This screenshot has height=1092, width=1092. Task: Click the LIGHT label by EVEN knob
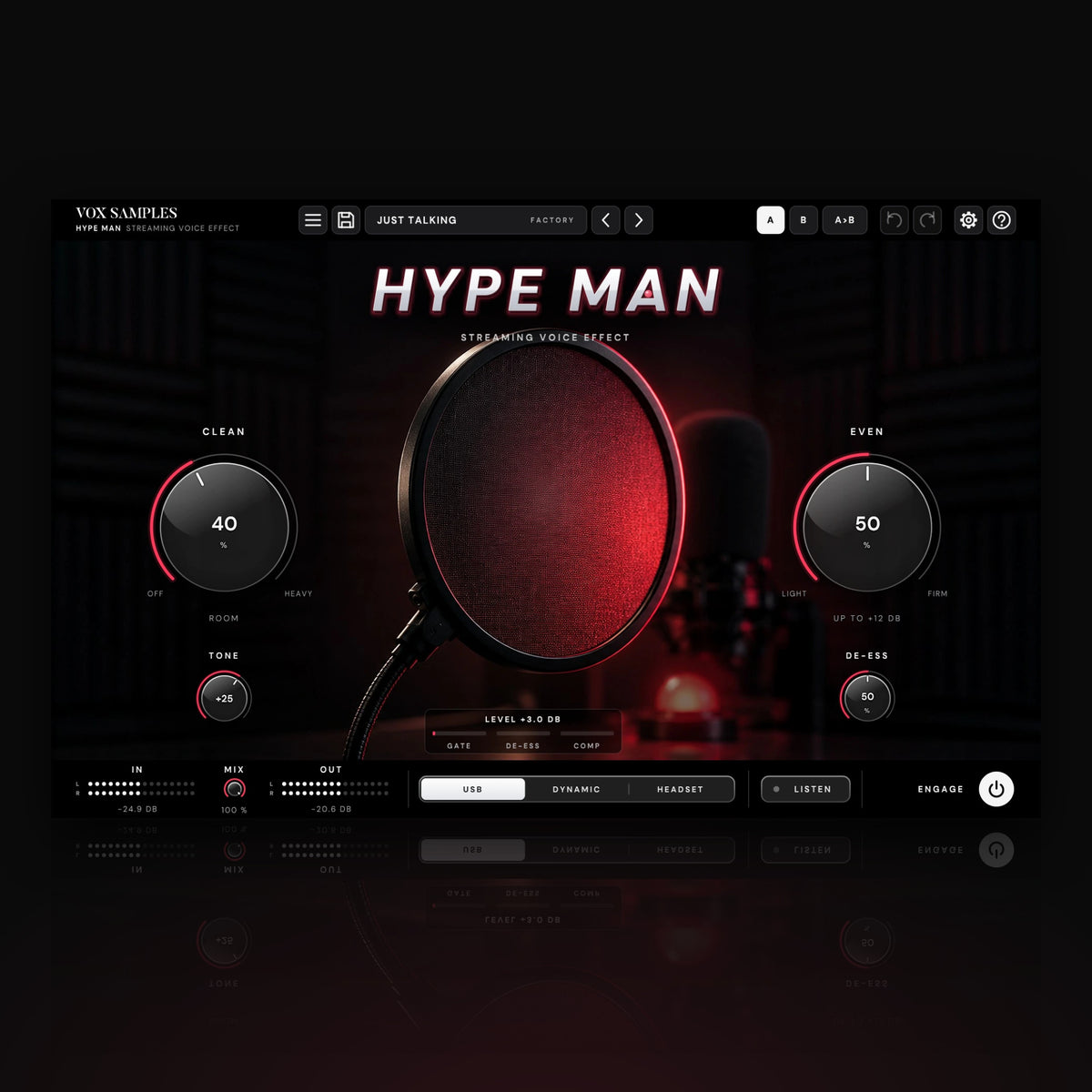click(x=794, y=594)
